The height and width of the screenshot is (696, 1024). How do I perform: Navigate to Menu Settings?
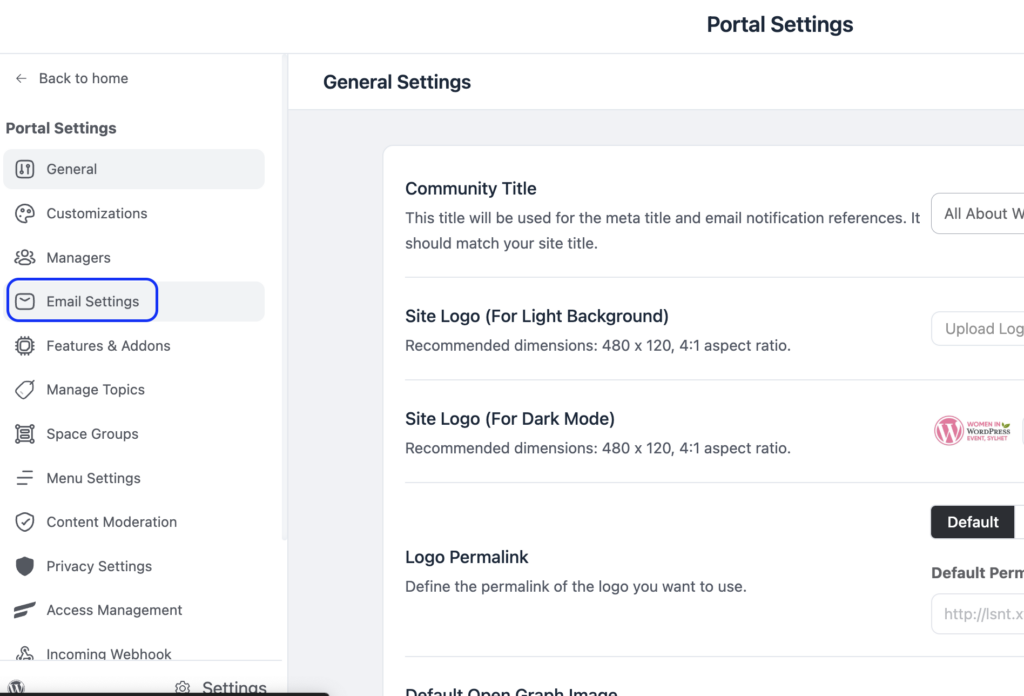point(134,478)
